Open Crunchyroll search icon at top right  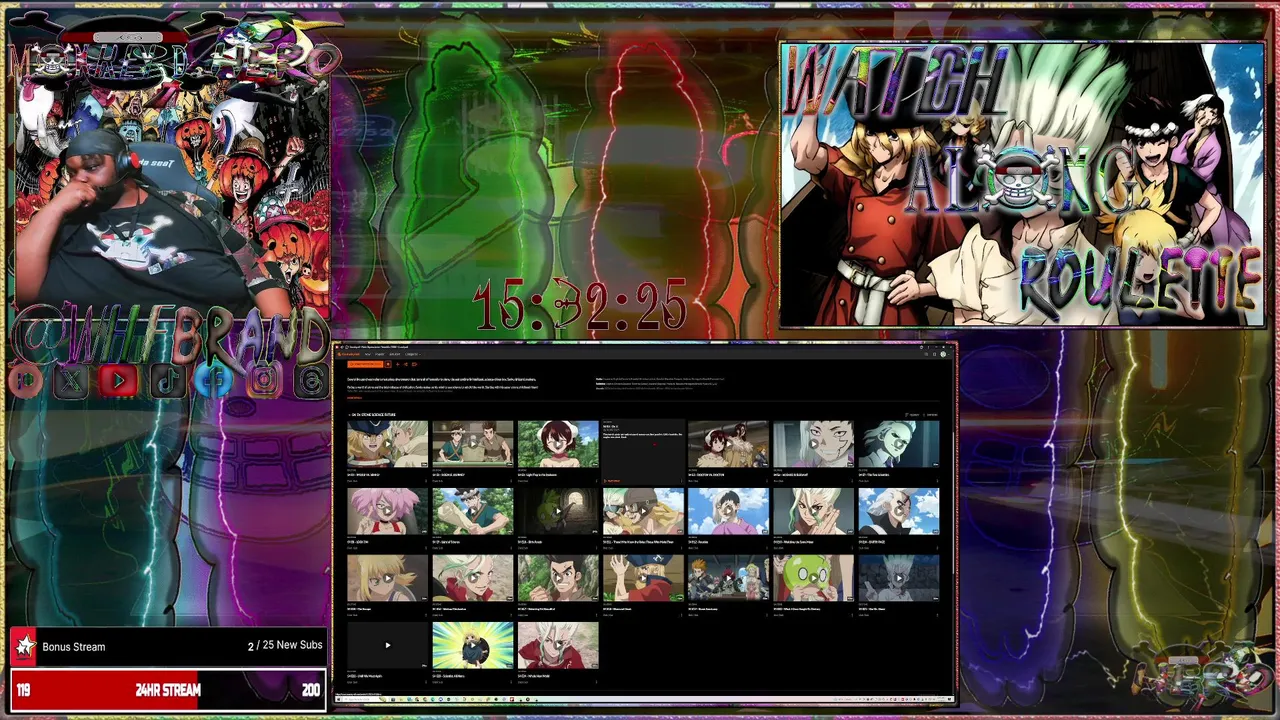coord(926,354)
